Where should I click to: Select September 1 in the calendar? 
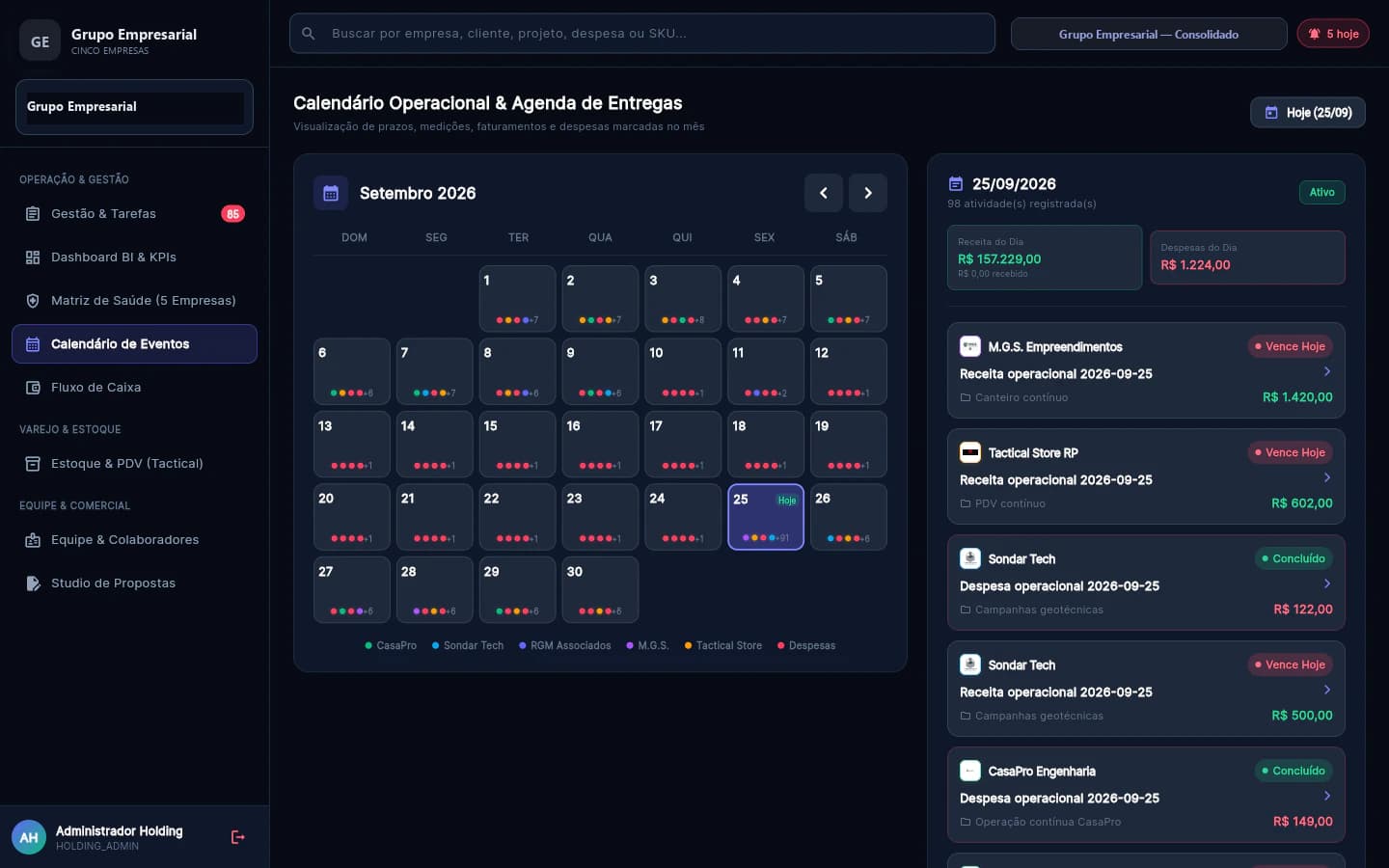(x=518, y=299)
